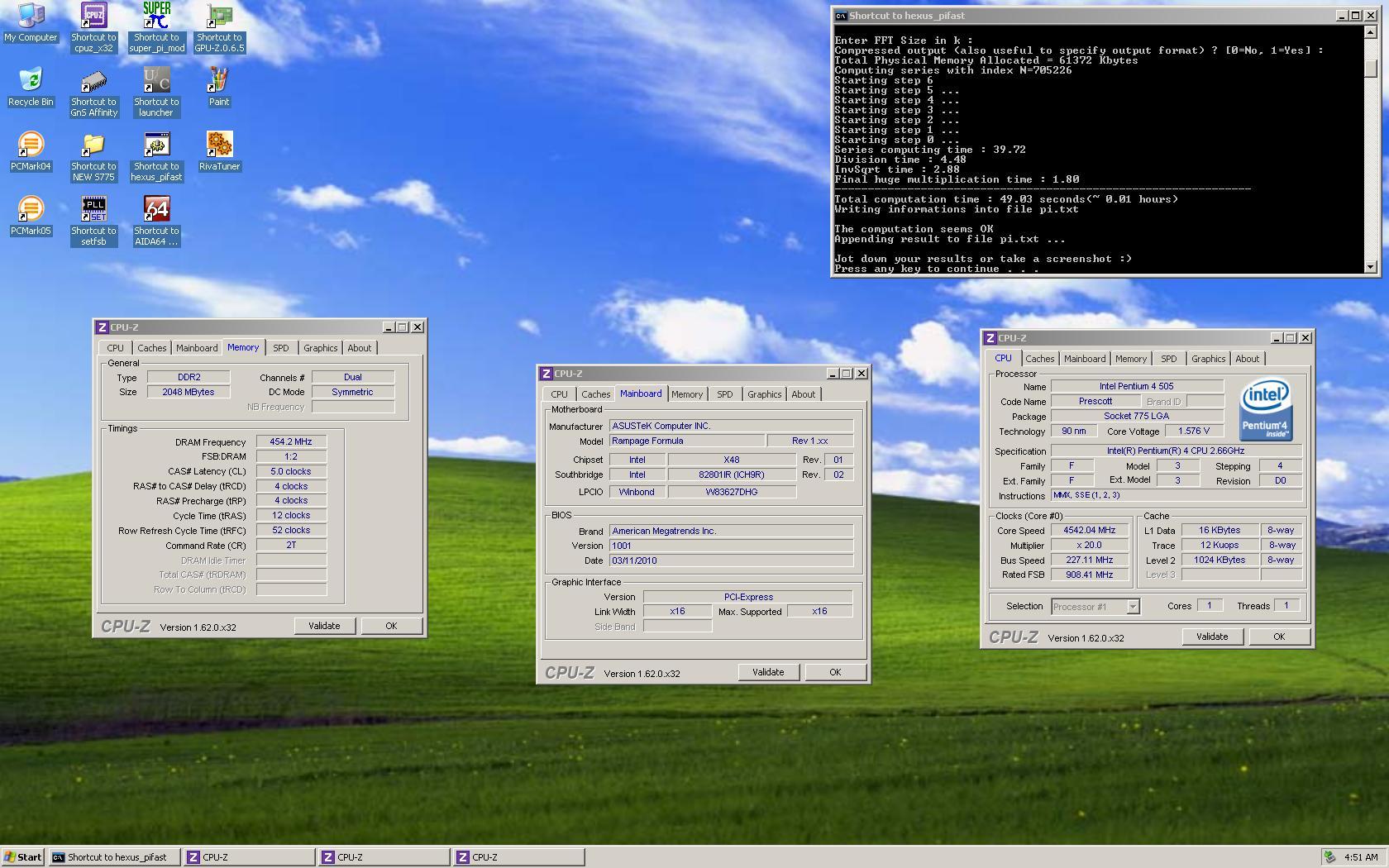Open SPD tab in Mainboard CPU-Z window
The height and width of the screenshot is (868, 1389).
coord(725,394)
